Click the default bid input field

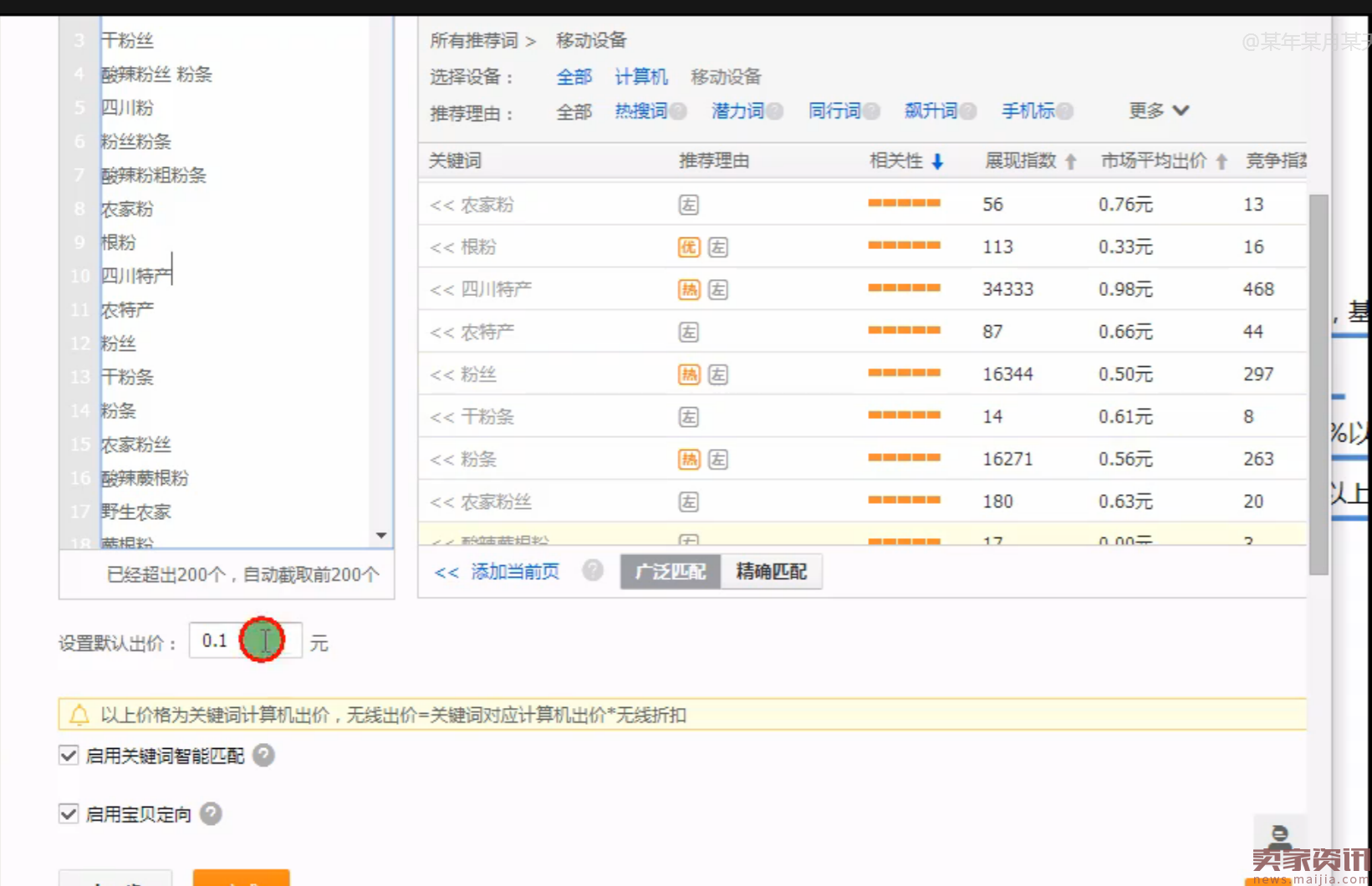[x=245, y=641]
